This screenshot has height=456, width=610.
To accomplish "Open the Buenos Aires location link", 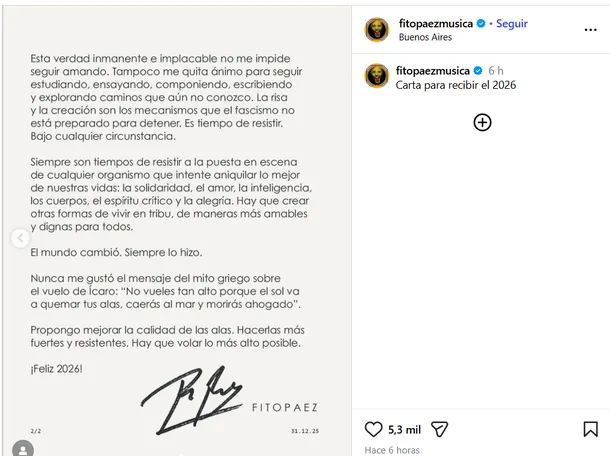I will [424, 38].
